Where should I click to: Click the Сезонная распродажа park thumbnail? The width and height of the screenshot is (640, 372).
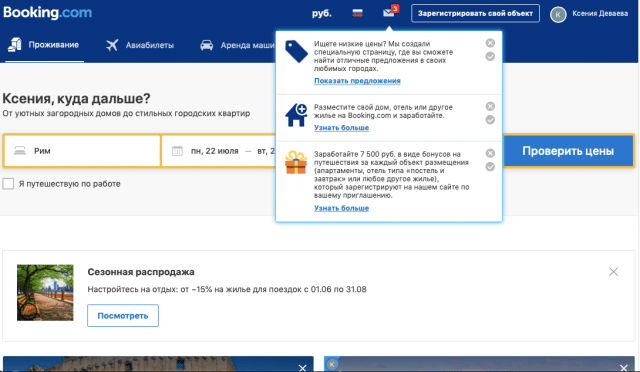[x=45, y=292]
